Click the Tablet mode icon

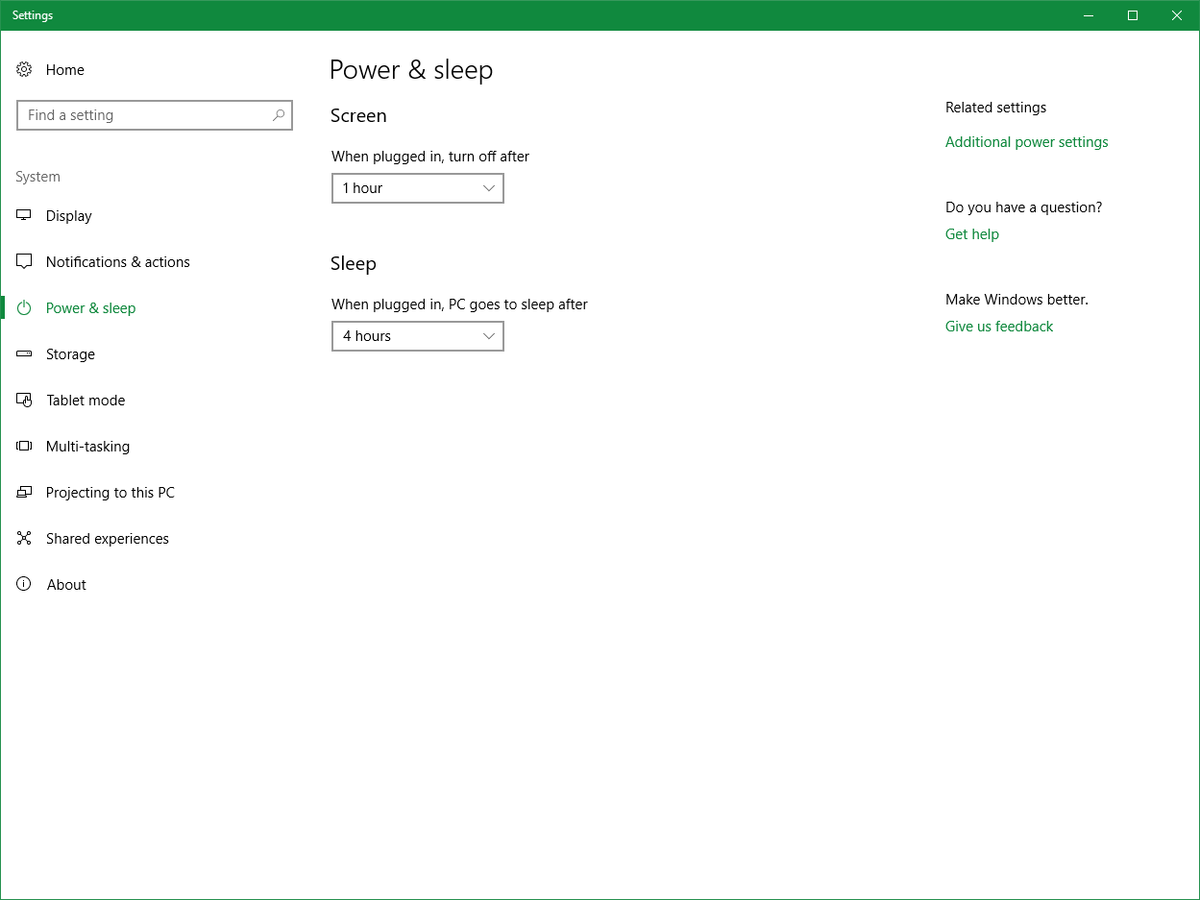[24, 399]
